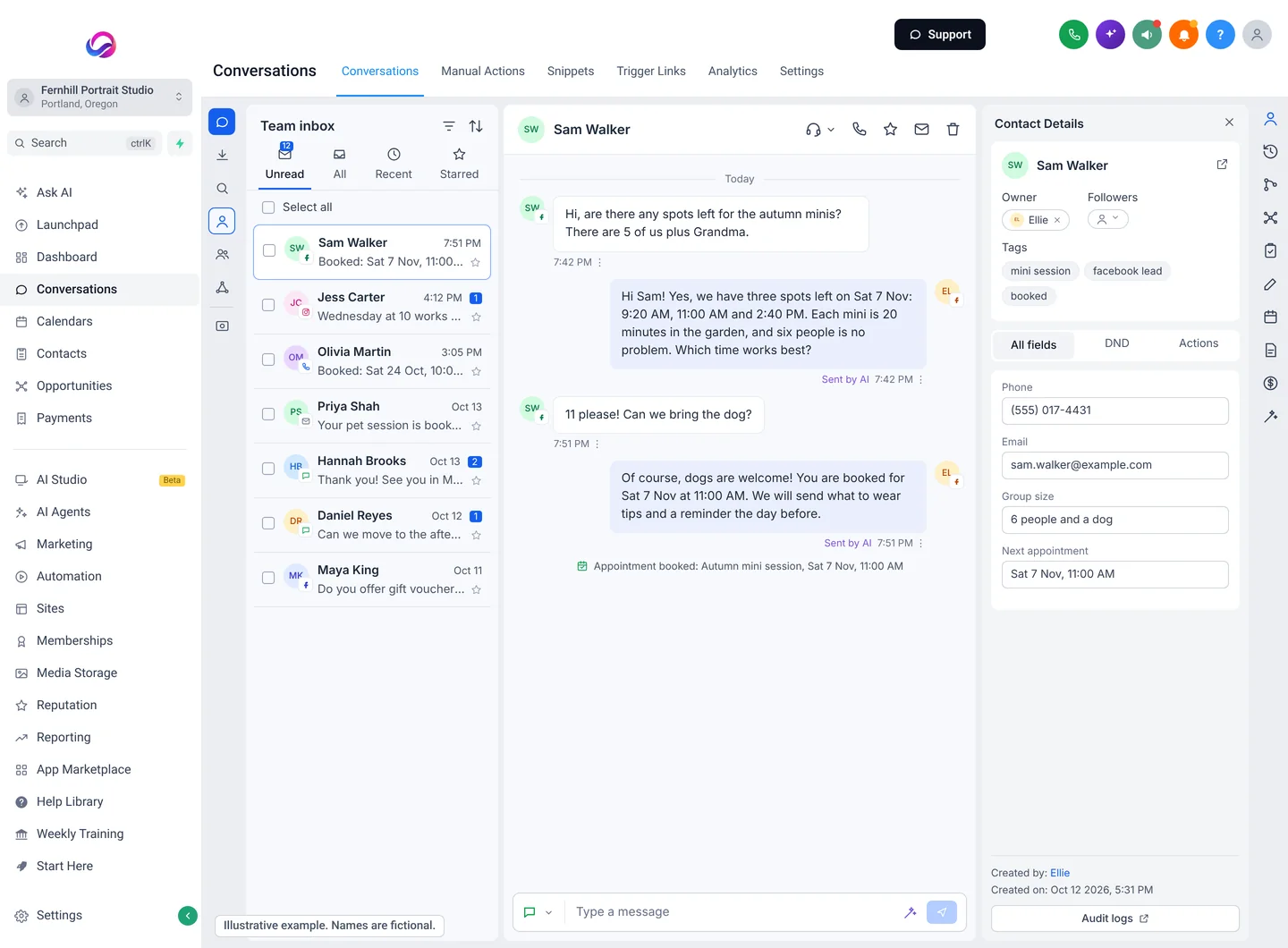1288x948 pixels.
Task: Click the green phone dialer icon
Action: [1073, 35]
